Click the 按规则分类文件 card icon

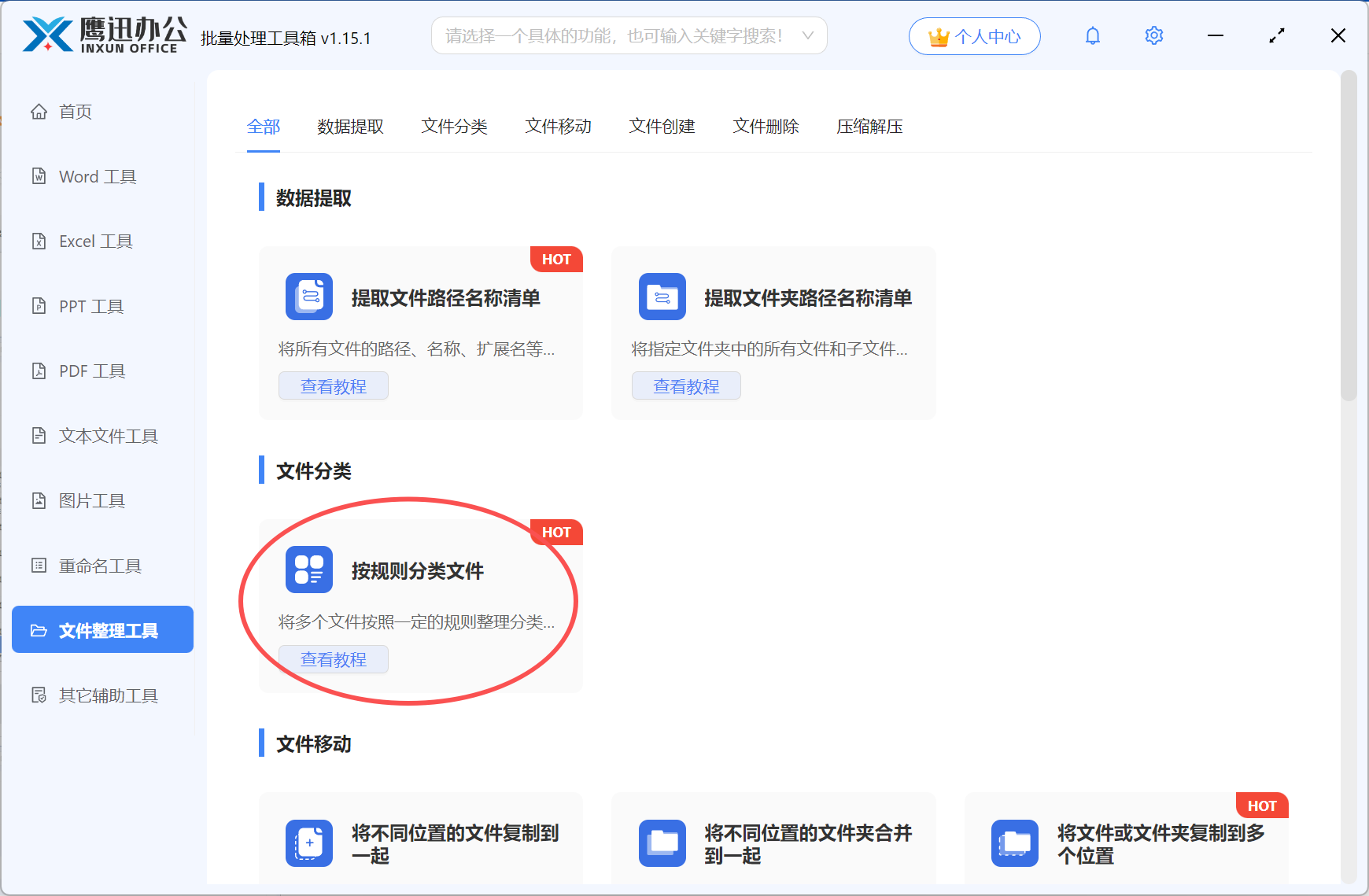309,570
